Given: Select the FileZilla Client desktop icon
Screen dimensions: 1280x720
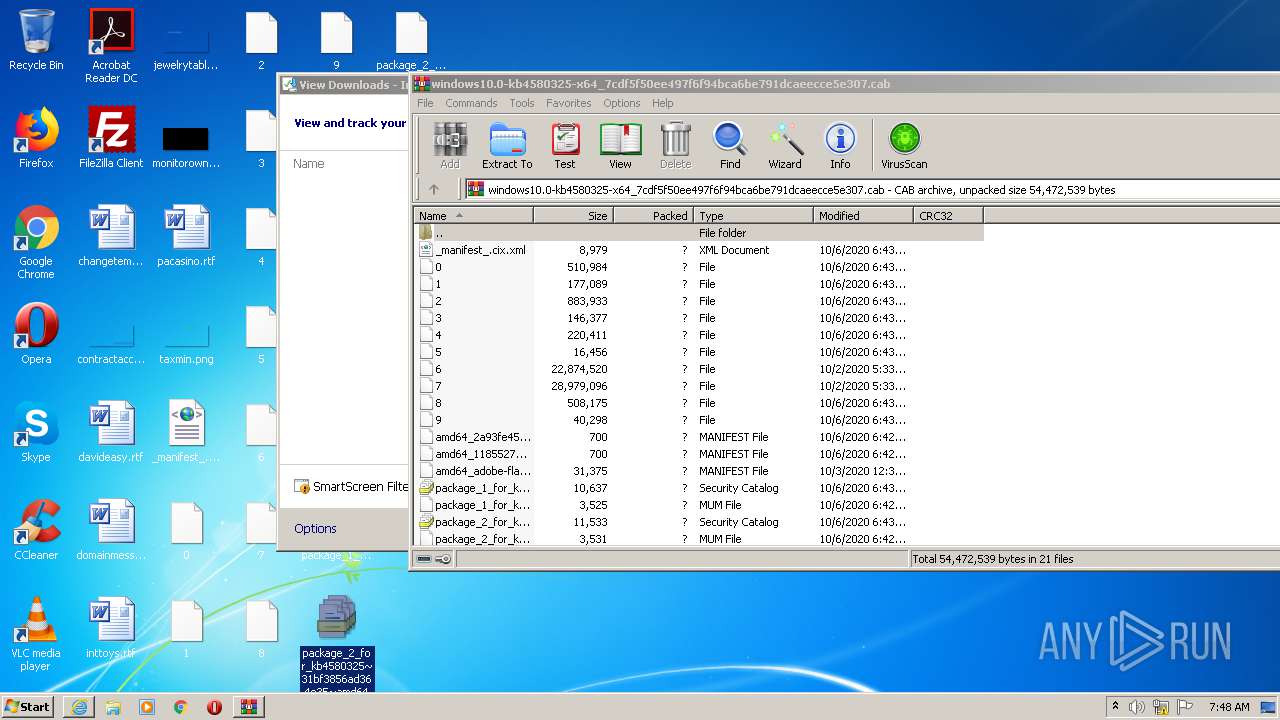Looking at the screenshot, I should point(111,138).
